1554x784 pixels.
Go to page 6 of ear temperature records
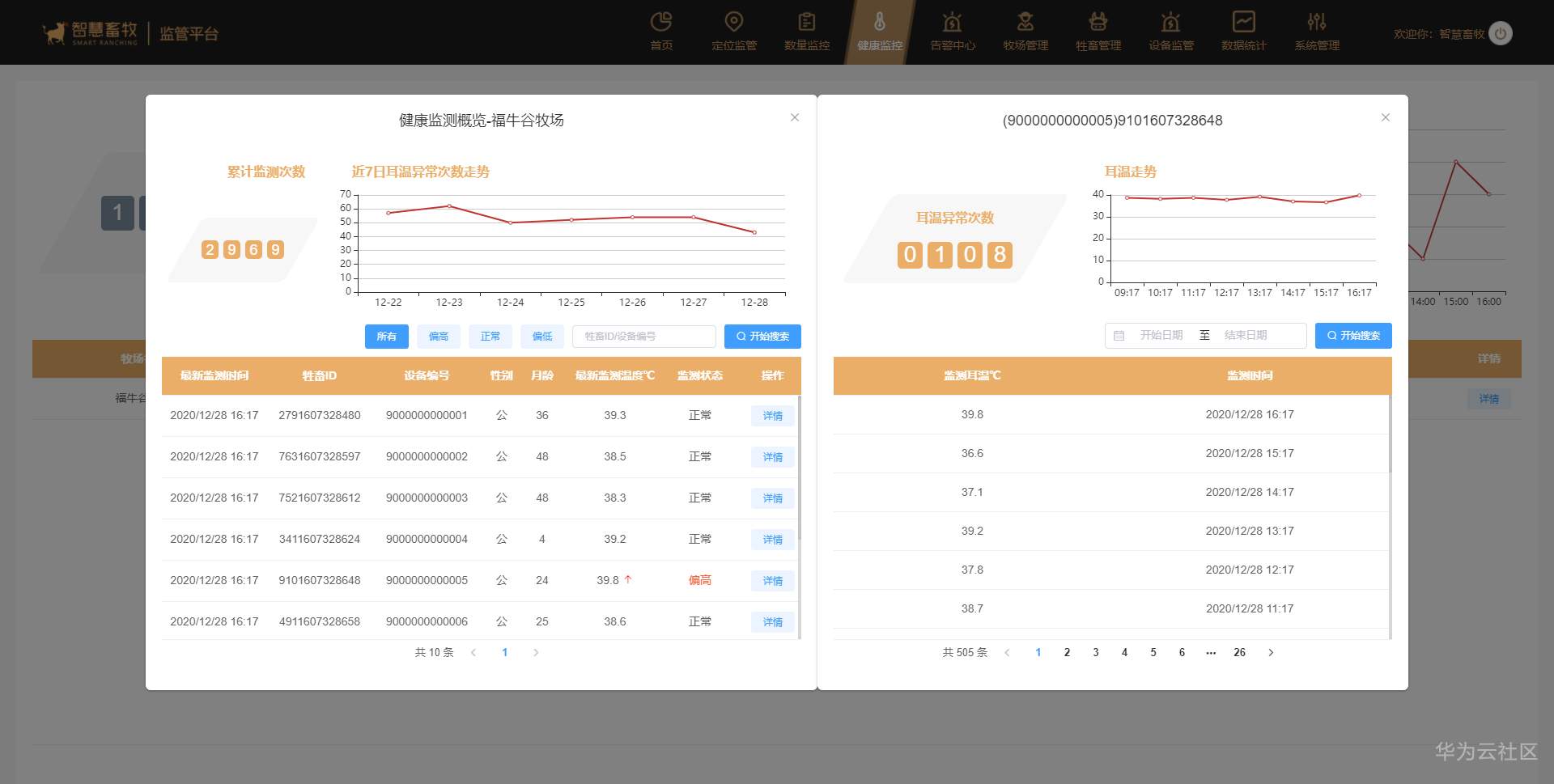pyautogui.click(x=1182, y=652)
